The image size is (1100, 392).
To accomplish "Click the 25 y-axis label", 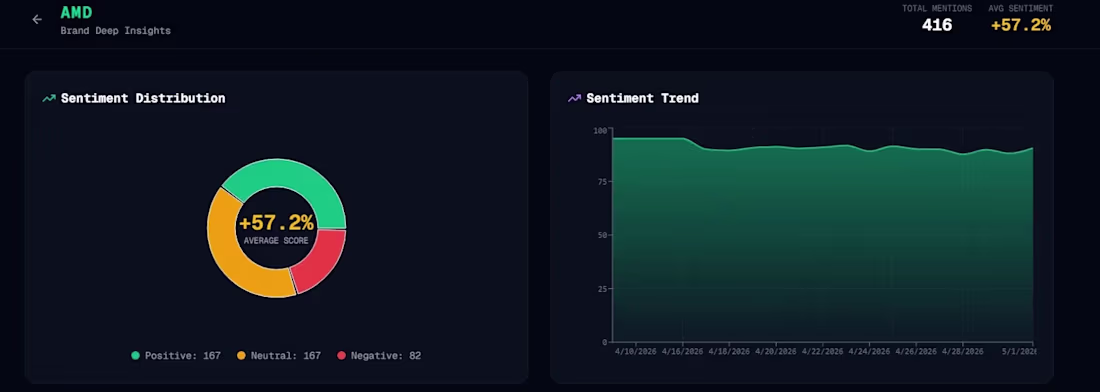I will point(602,288).
